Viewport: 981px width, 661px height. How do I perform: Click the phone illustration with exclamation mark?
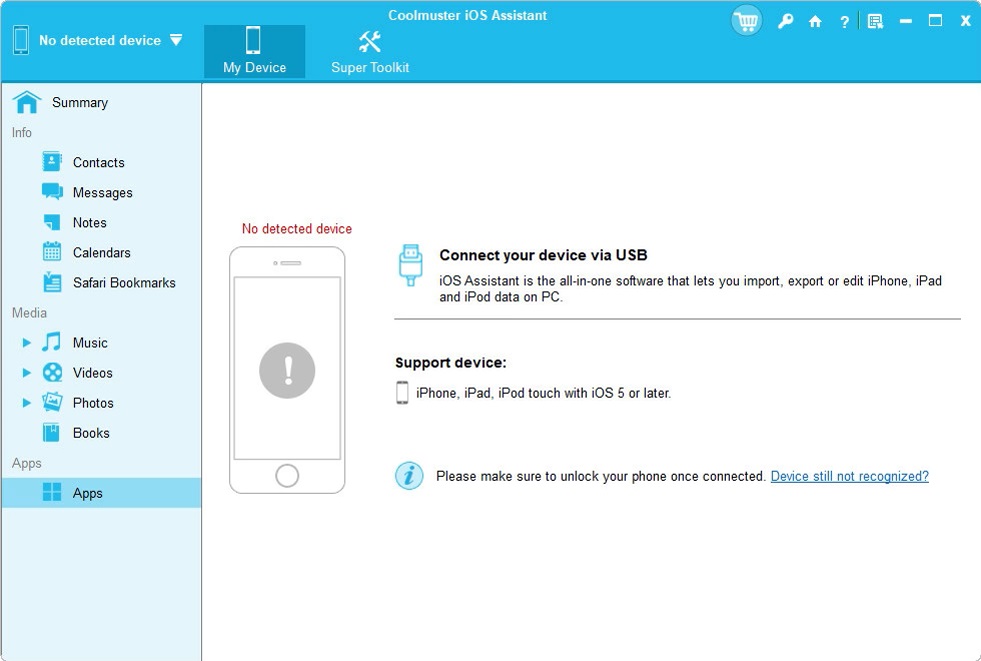point(287,370)
